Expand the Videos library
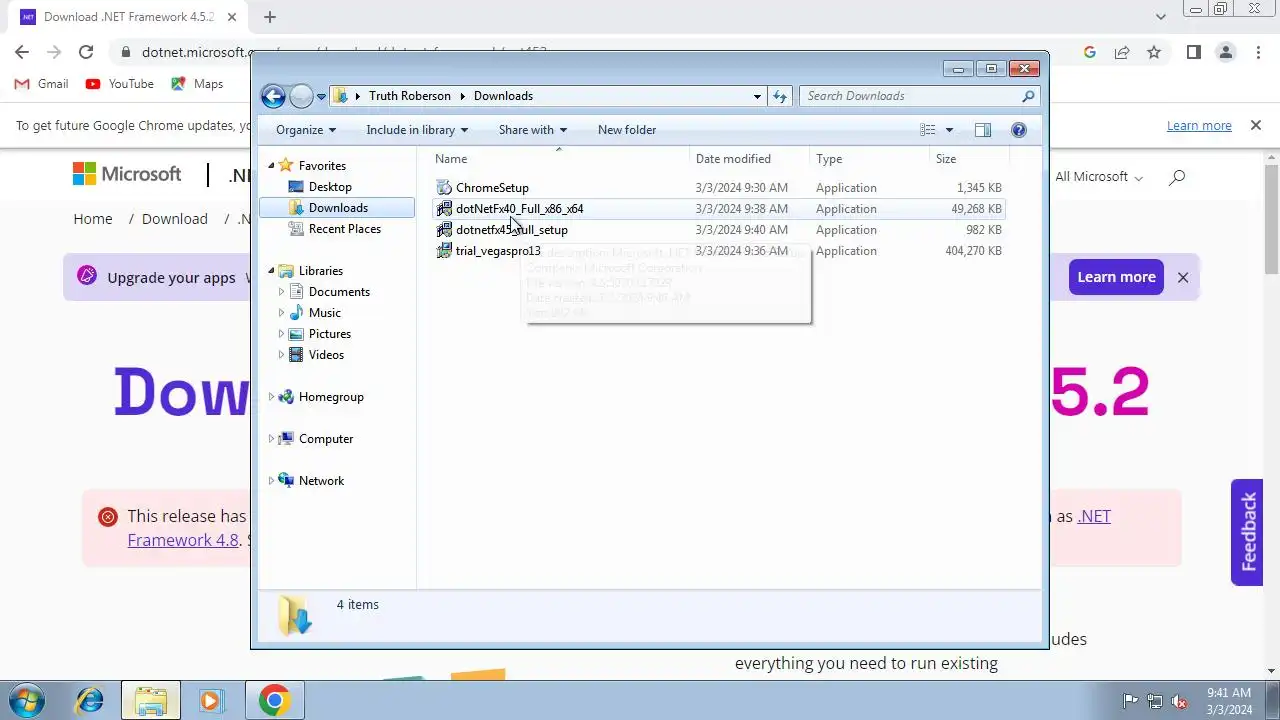 282,355
